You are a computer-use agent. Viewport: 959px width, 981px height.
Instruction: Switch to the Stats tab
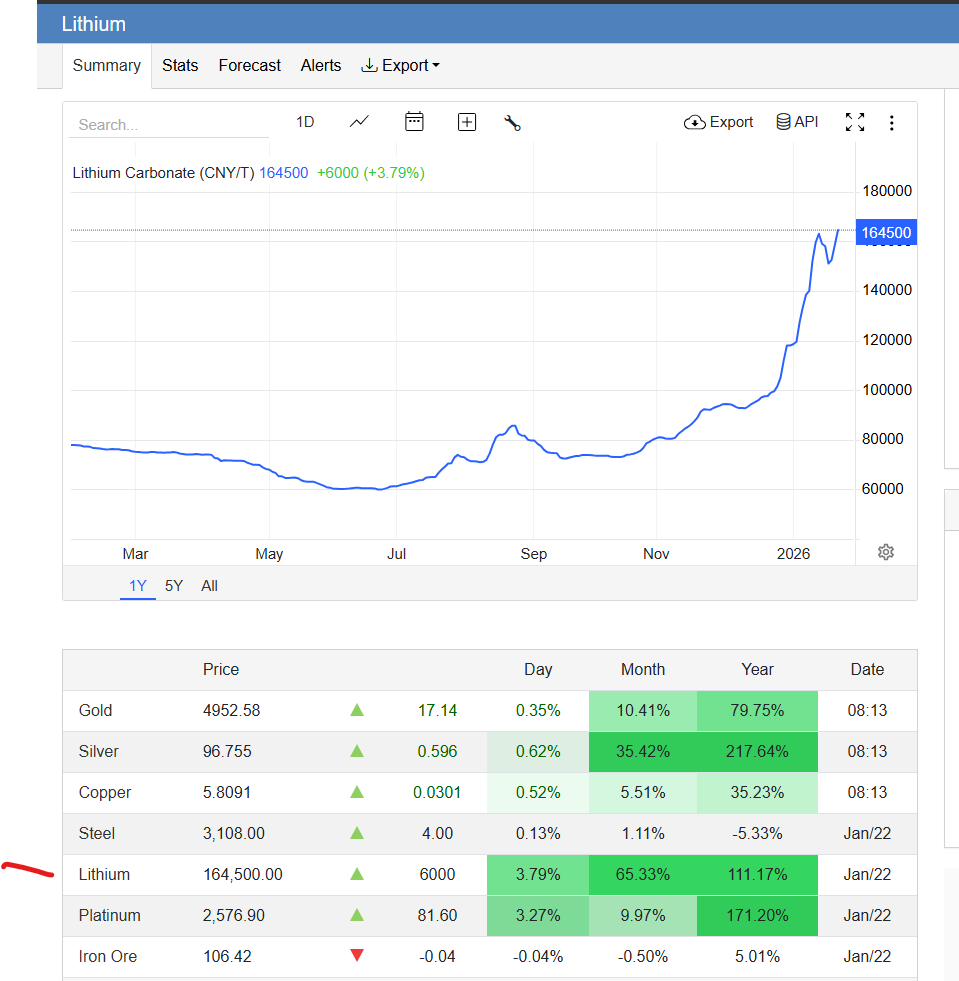pos(180,65)
